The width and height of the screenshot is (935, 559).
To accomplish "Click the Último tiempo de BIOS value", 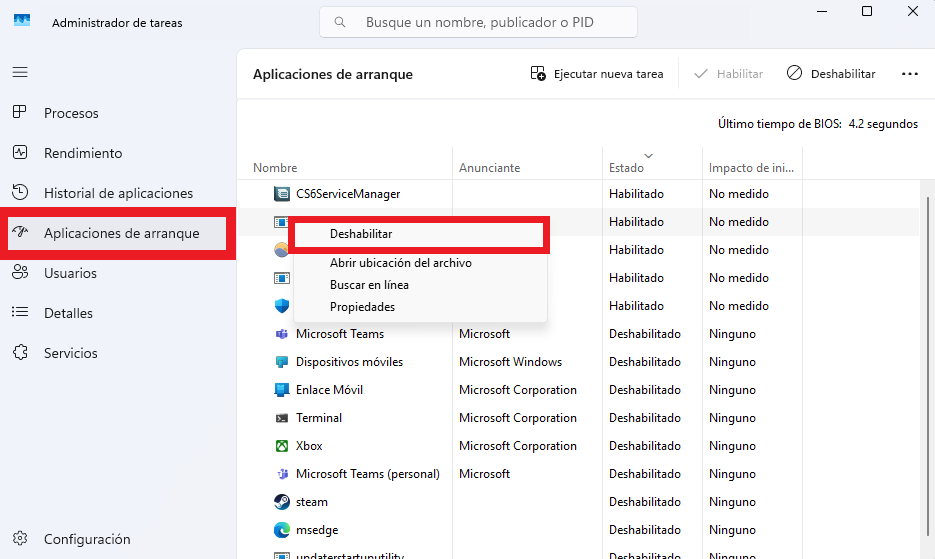I will [883, 123].
